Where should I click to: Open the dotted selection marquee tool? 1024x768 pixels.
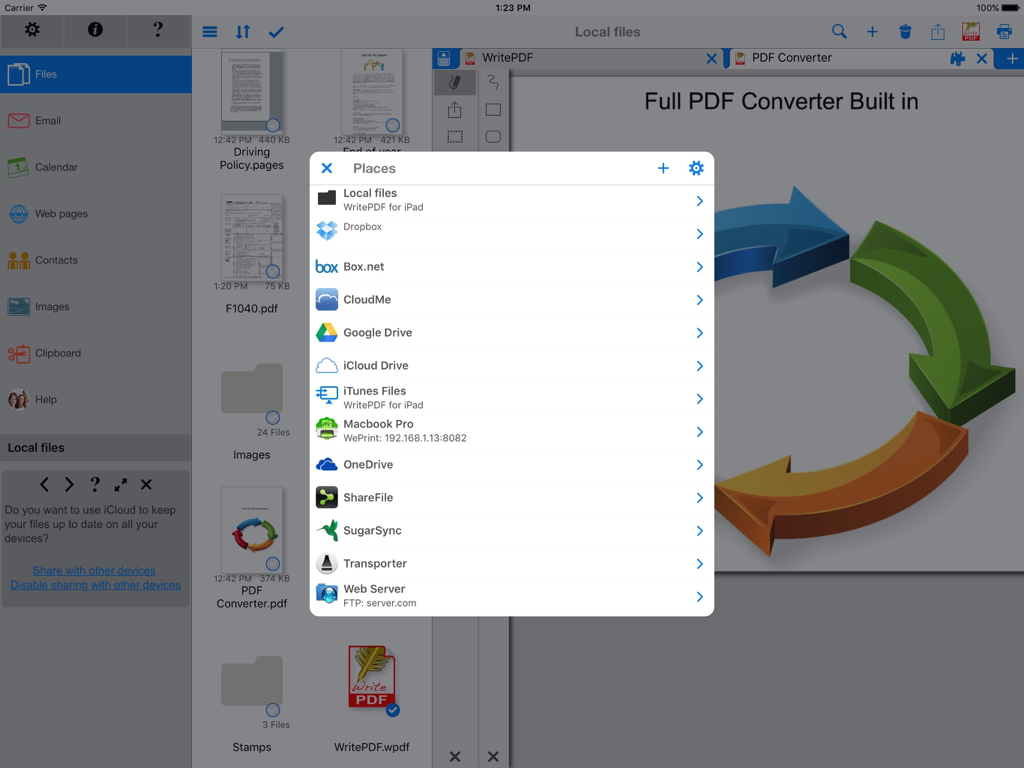tap(455, 136)
